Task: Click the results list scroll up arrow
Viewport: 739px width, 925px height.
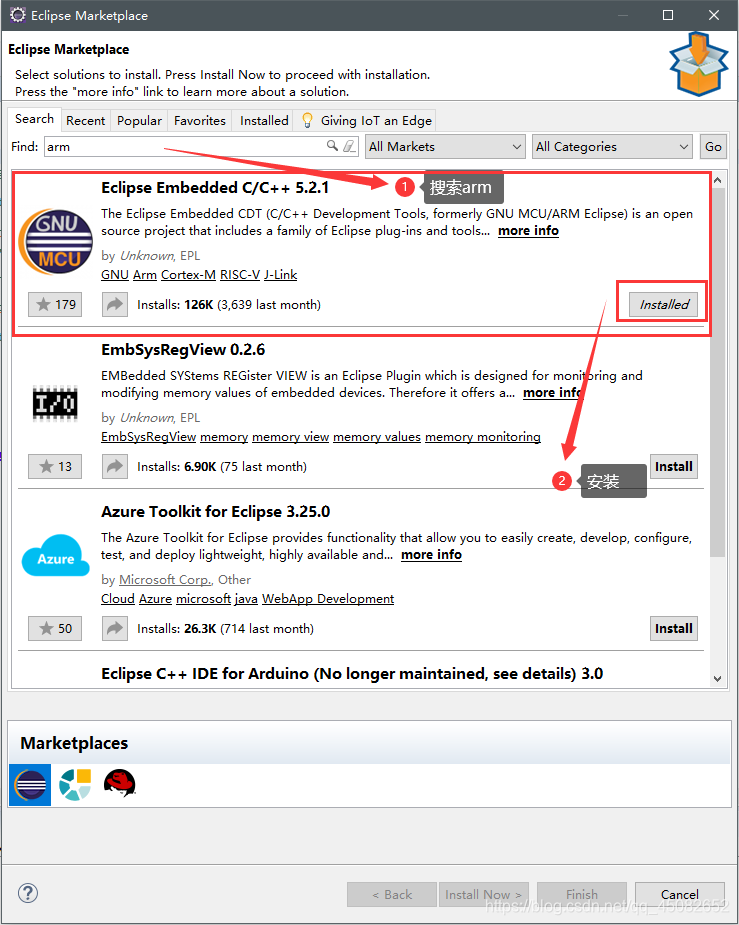Action: 718,180
